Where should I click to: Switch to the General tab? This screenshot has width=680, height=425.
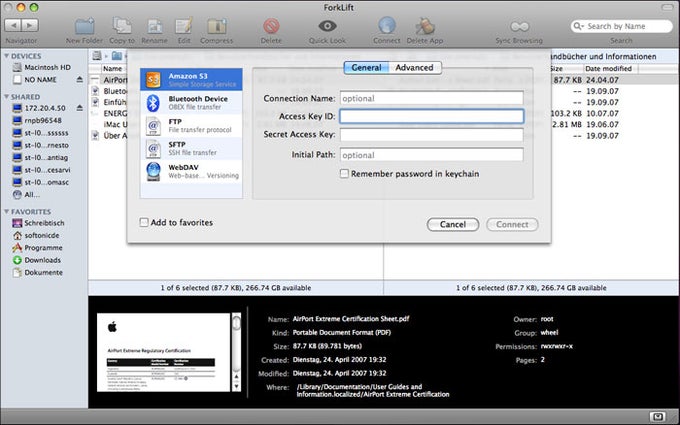(x=366, y=68)
